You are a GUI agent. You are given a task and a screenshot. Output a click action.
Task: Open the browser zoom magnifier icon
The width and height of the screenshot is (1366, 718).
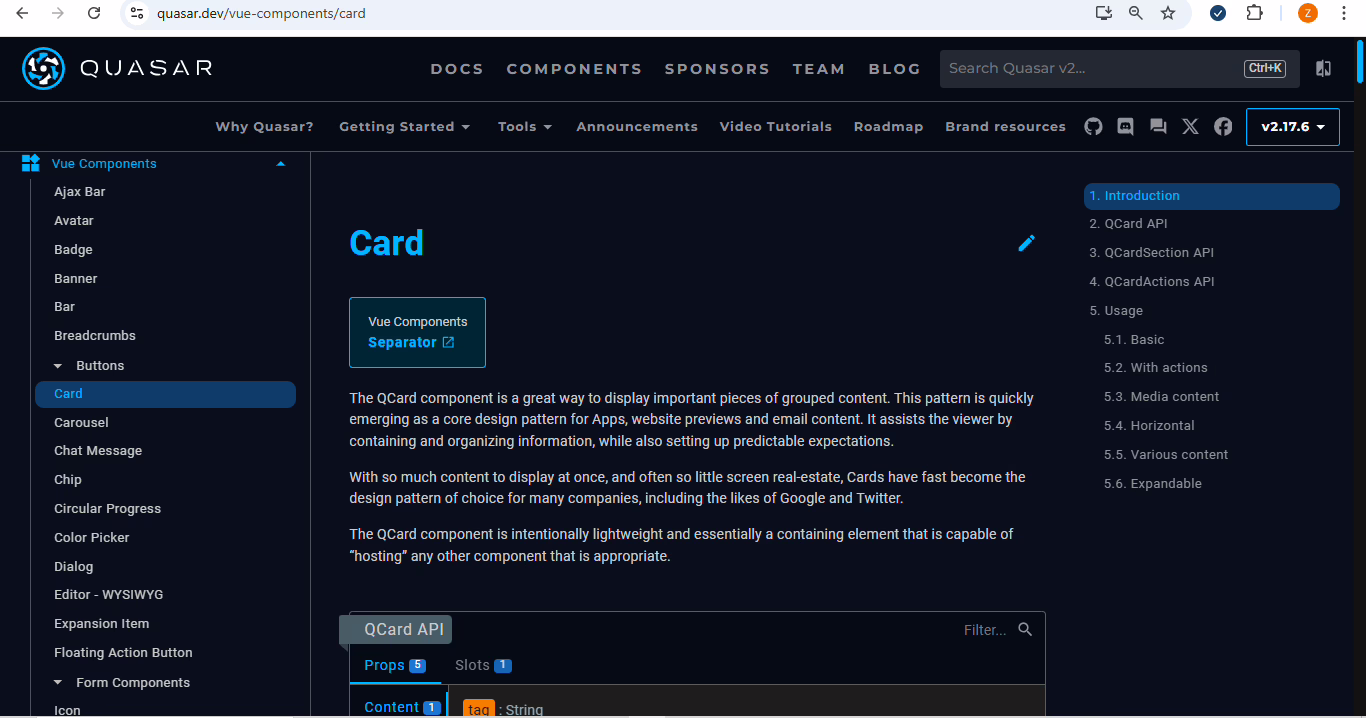pyautogui.click(x=1136, y=13)
